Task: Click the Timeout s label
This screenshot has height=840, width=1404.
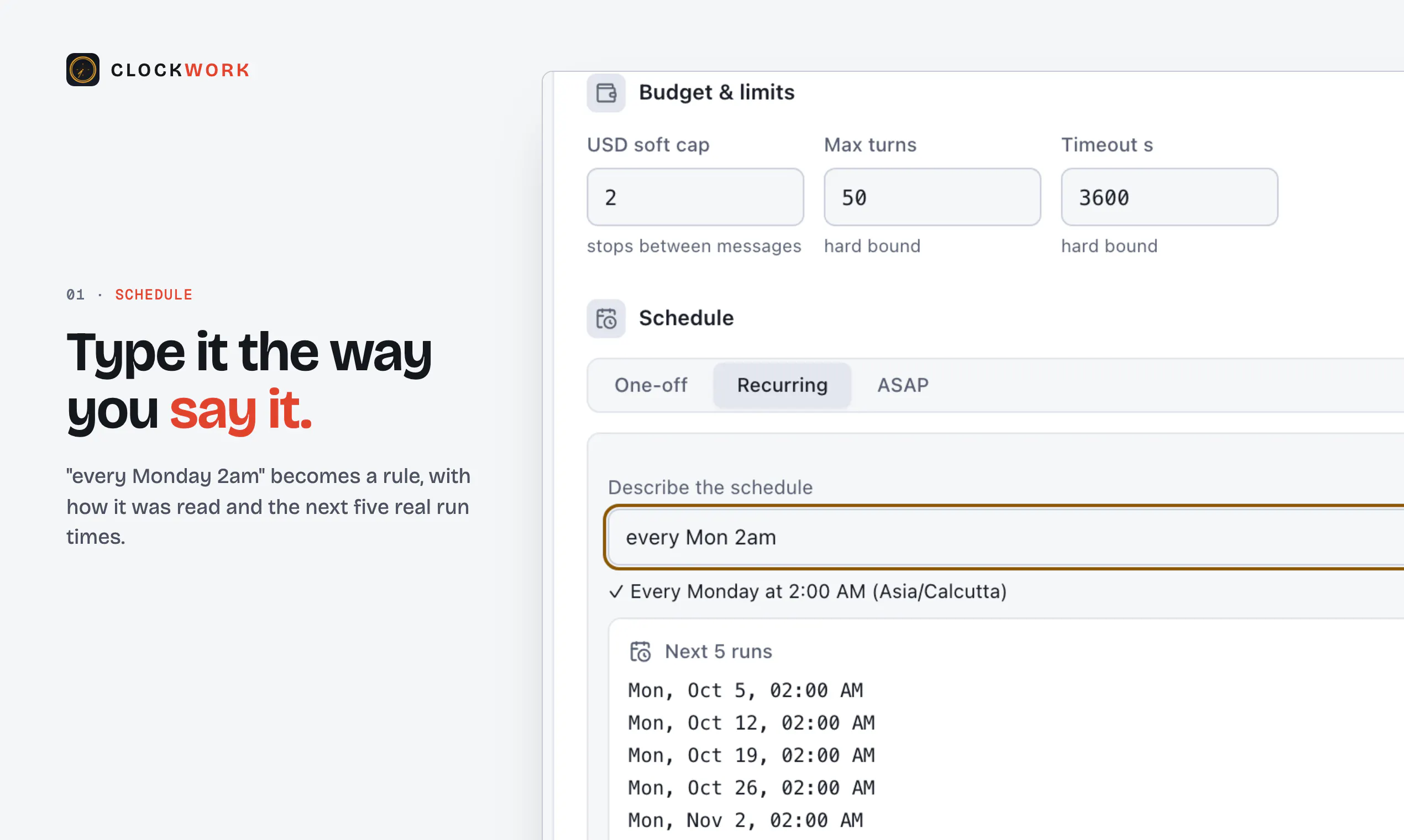Action: pos(1107,145)
